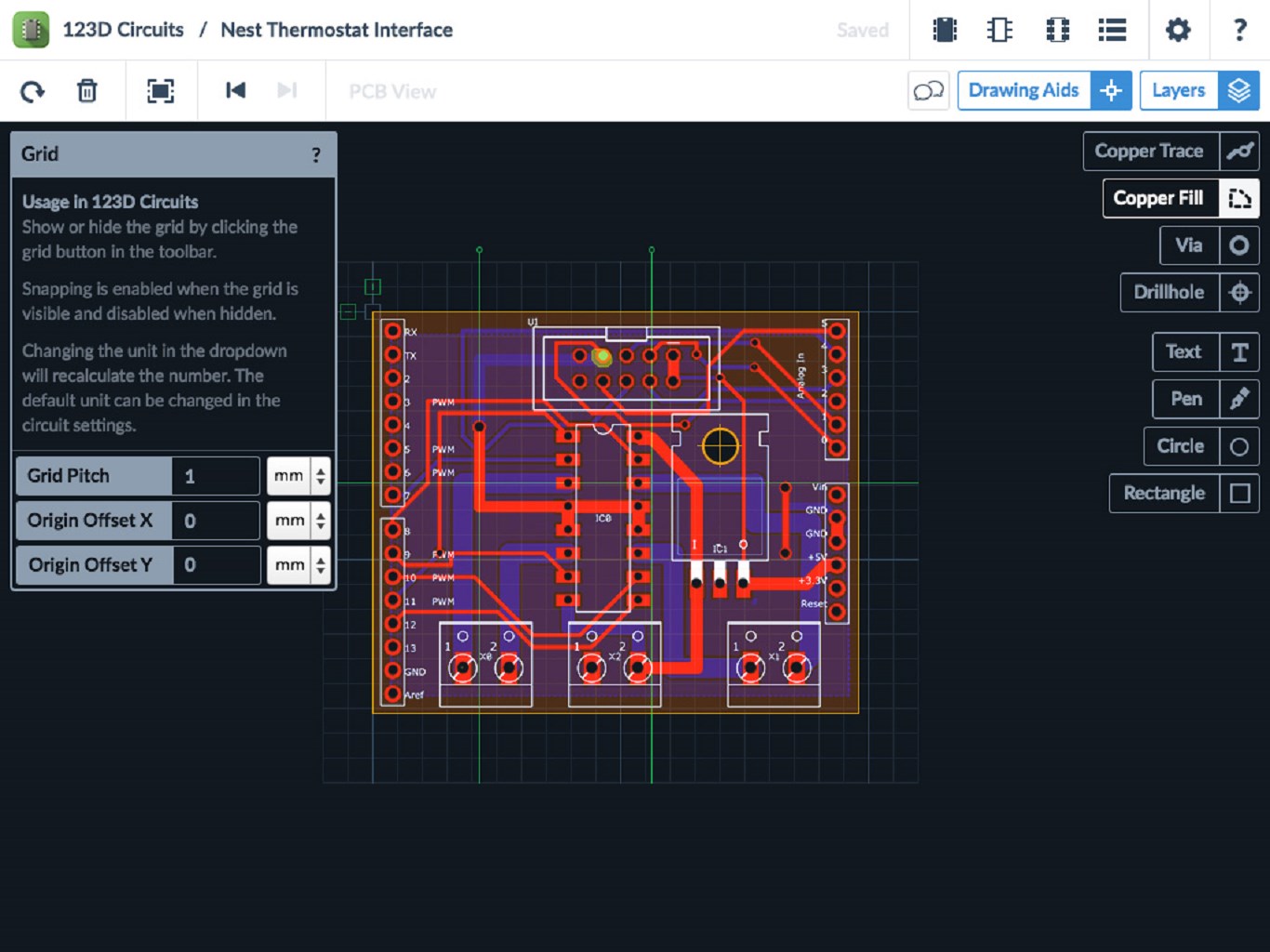Click the +5V pin label on the board
Image resolution: width=1270 pixels, height=952 pixels.
817,557
